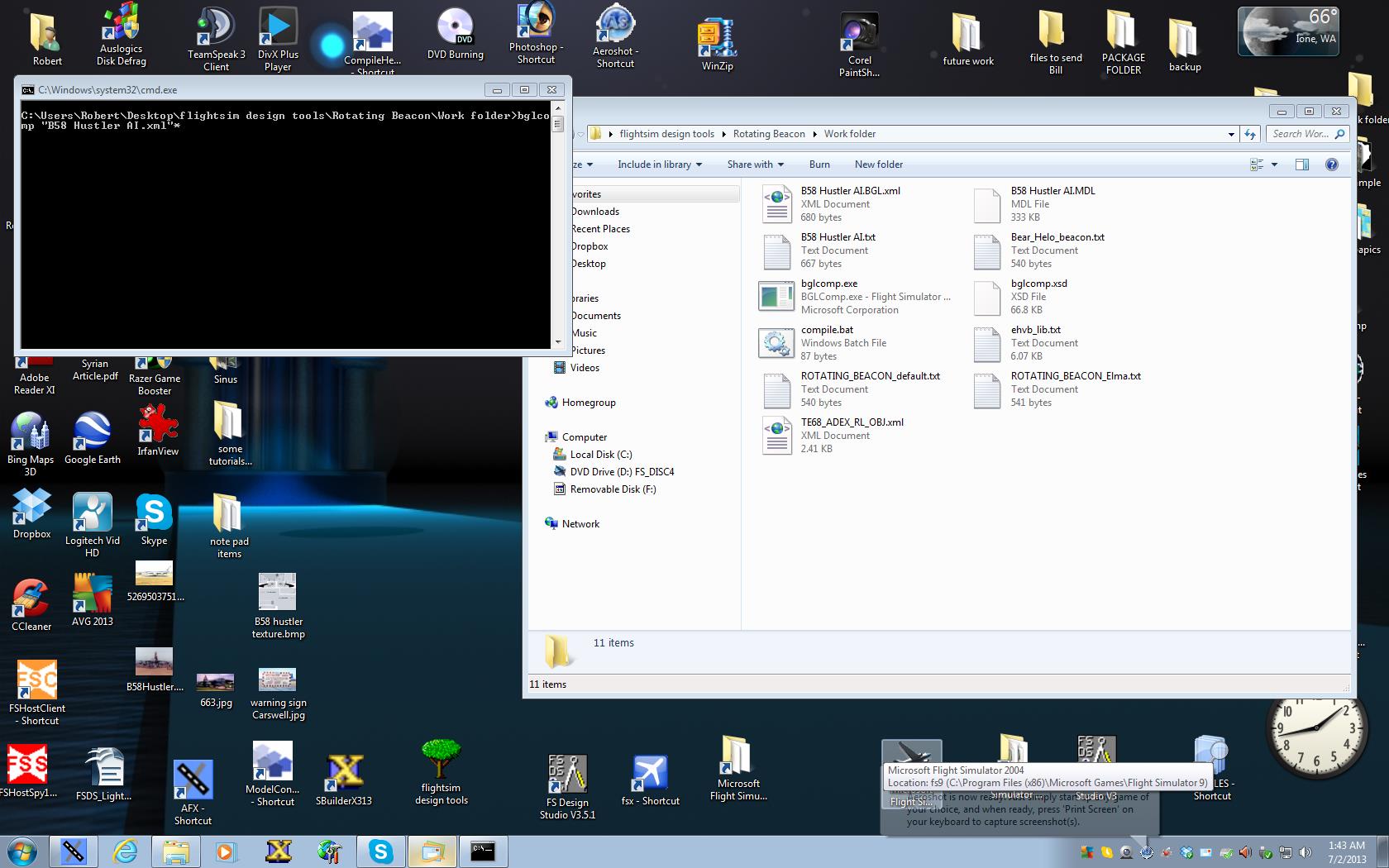This screenshot has height=868, width=1389.
Task: Click cmd window scrollbar up arrow
Action: (558, 107)
